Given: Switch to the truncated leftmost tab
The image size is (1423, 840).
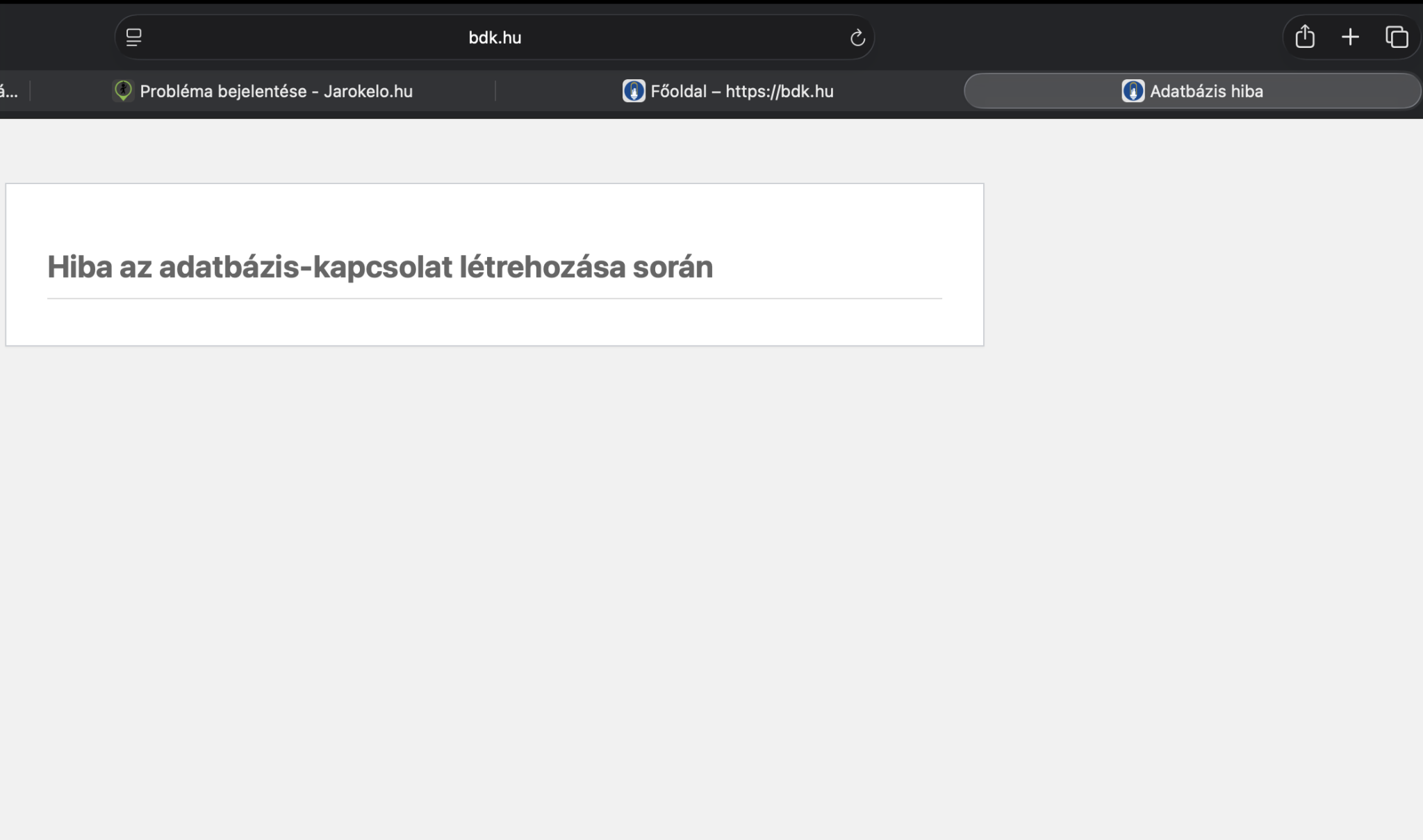Looking at the screenshot, I should pos(10,91).
